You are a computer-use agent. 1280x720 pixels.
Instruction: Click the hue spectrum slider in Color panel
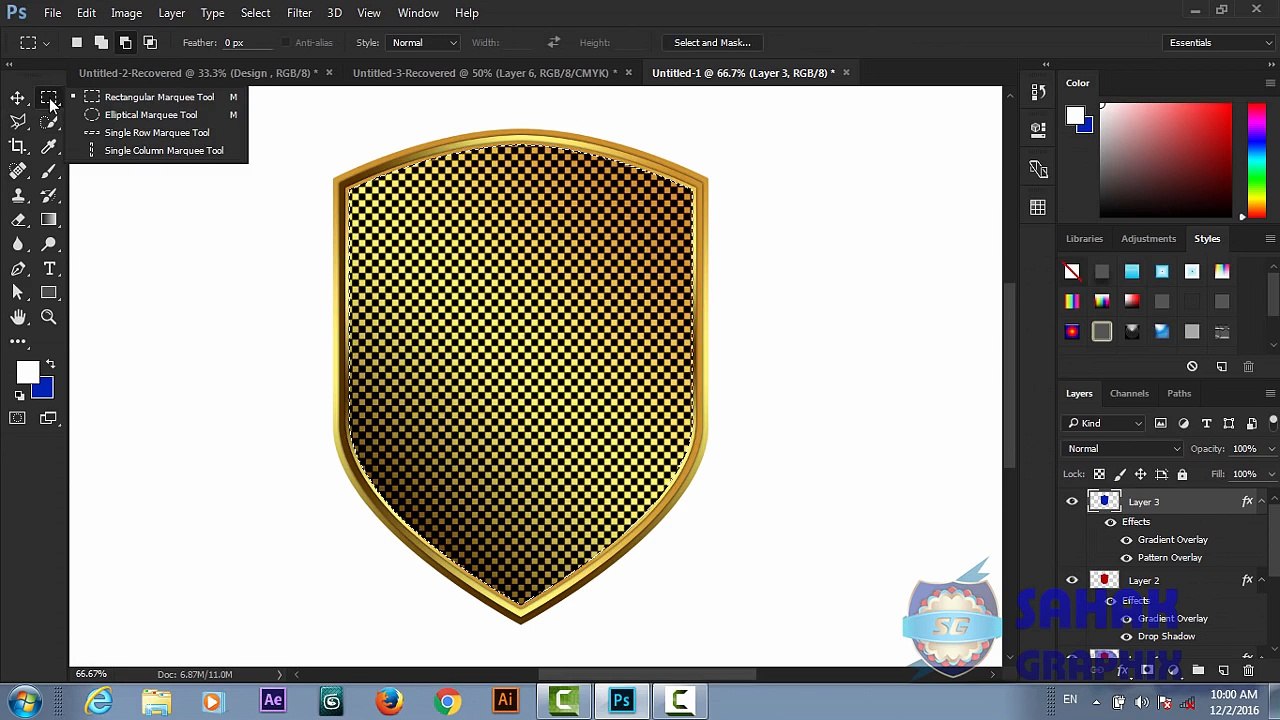coord(1257,160)
